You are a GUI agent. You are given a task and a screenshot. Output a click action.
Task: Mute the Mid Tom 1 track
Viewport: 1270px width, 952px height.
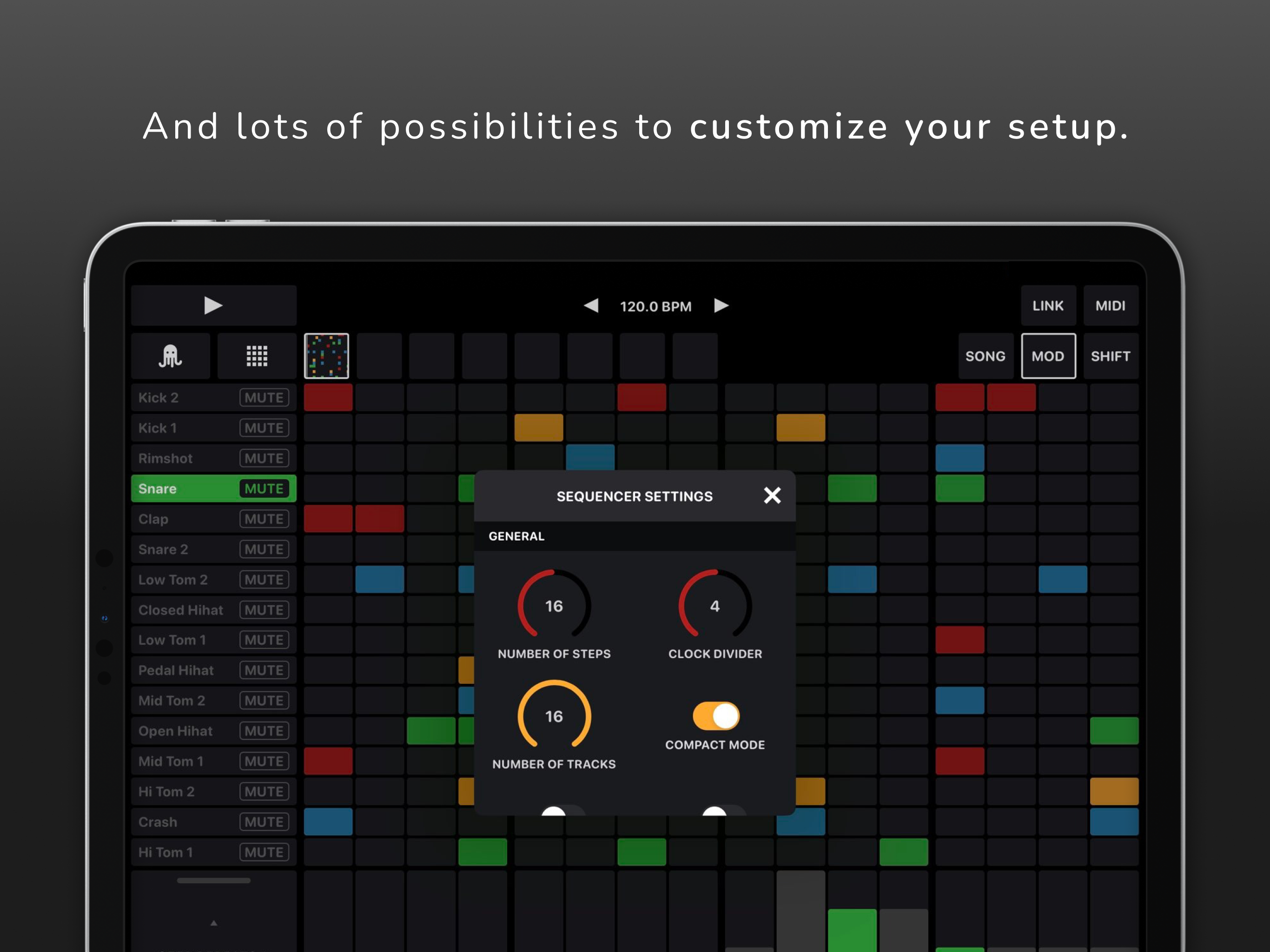264,761
